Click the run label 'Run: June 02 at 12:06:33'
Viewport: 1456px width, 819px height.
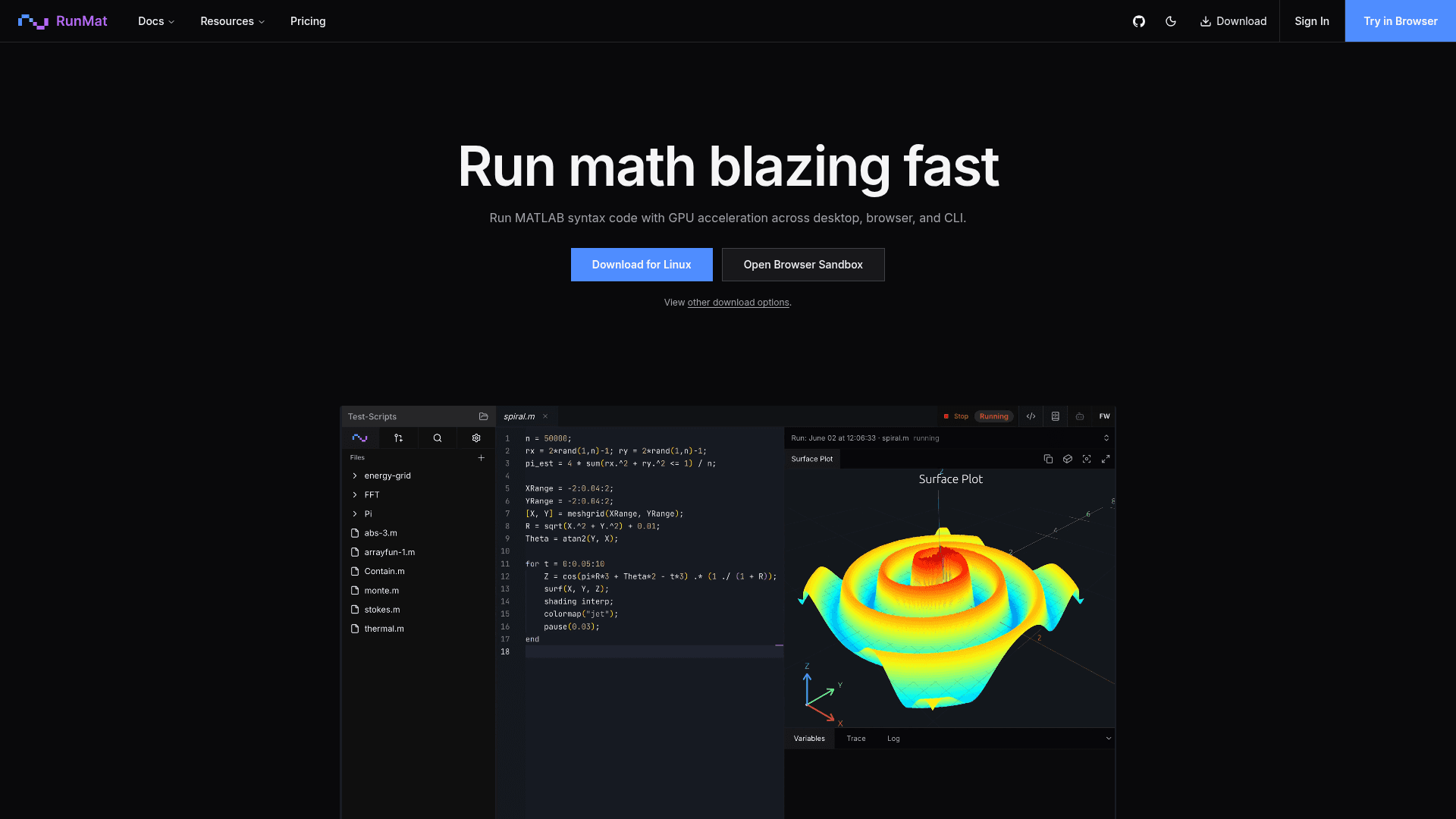[833, 438]
